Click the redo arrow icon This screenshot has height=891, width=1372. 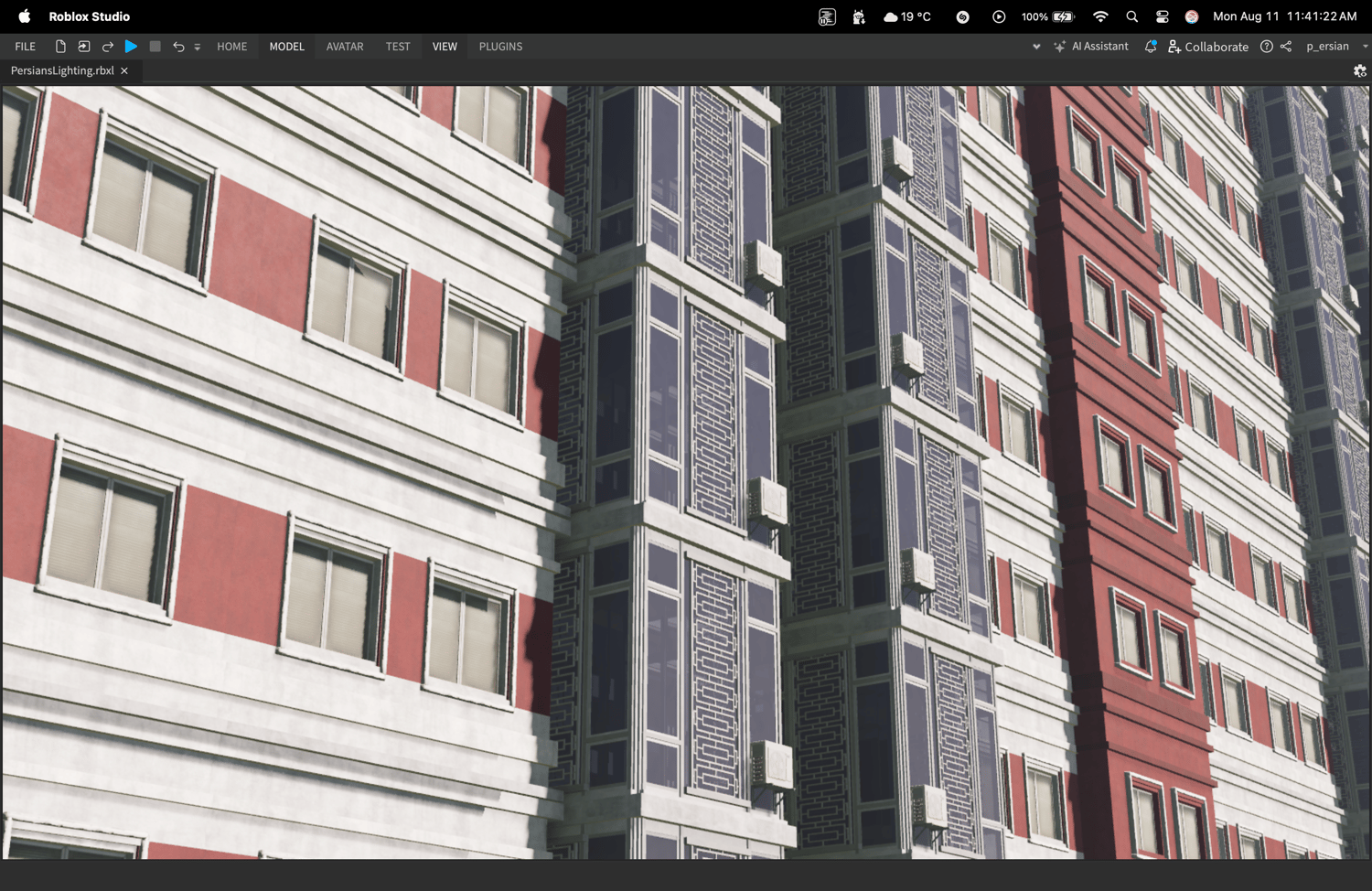pos(108,47)
